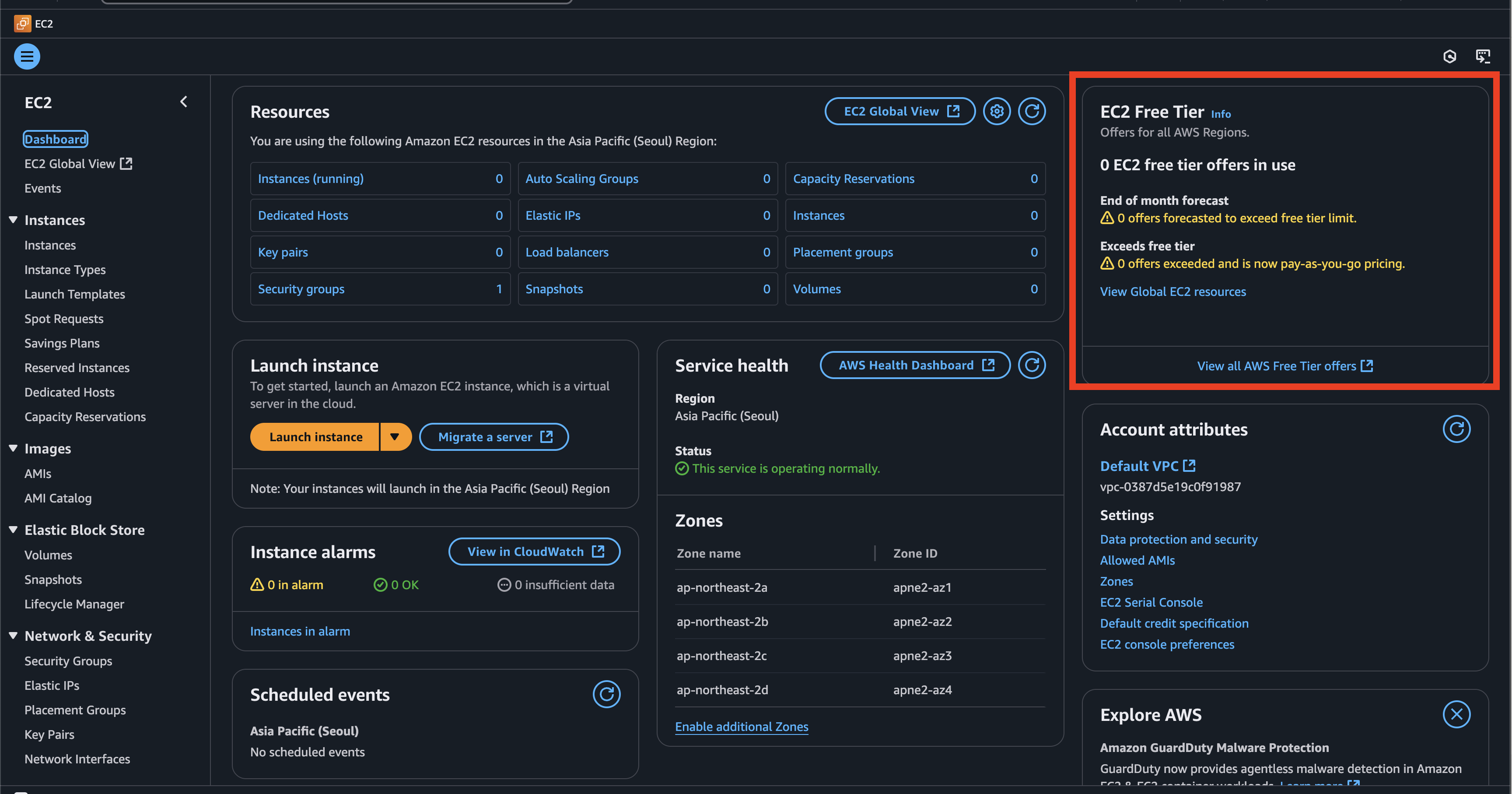Click green check icon by service status
The width and height of the screenshot is (1512, 794).
tap(682, 468)
